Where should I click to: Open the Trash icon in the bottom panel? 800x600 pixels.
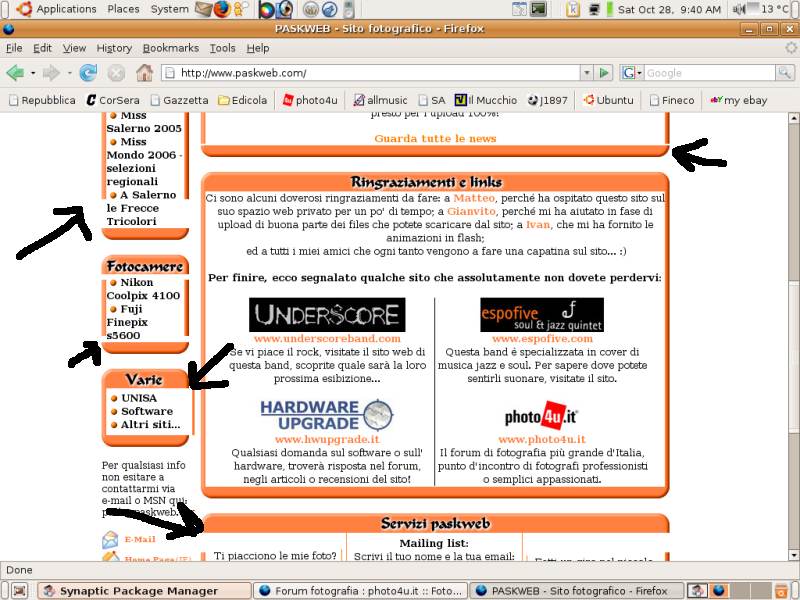pyautogui.click(x=781, y=591)
